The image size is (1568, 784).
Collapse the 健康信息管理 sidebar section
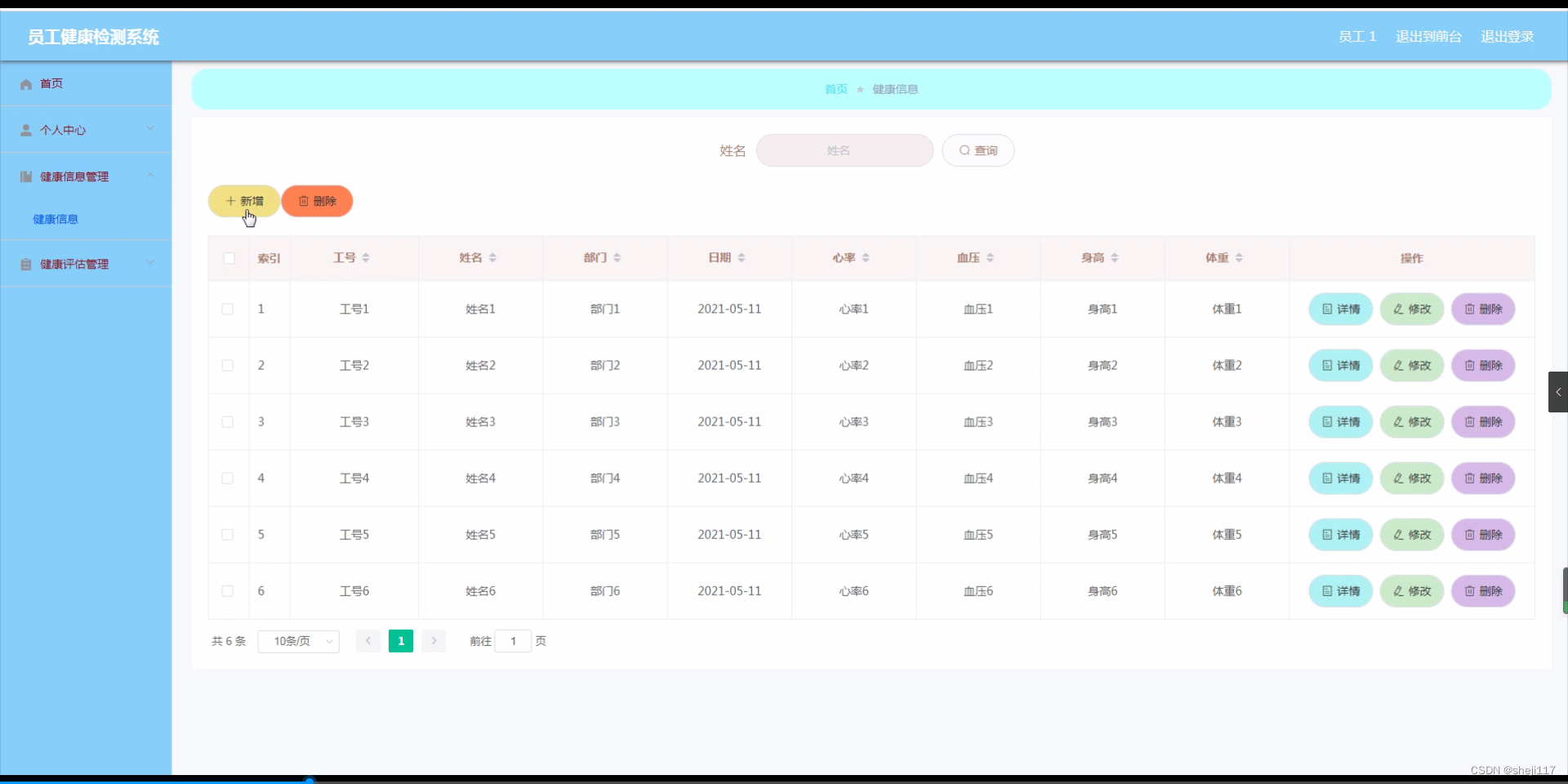point(150,176)
